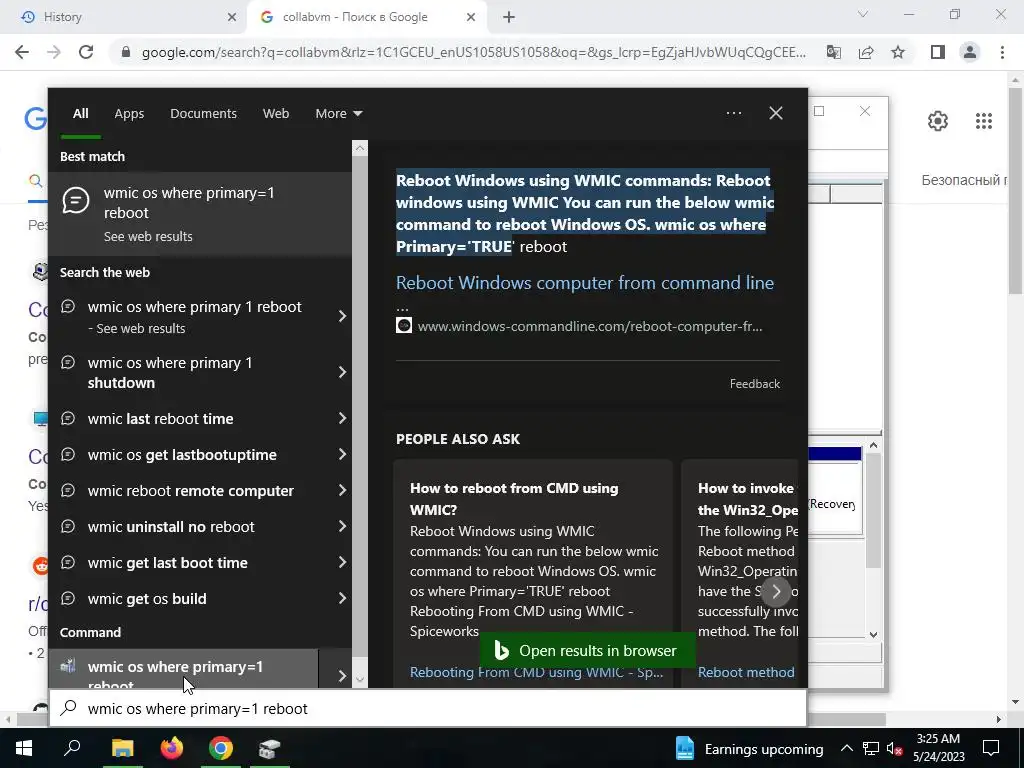Select best match wmic os where primary=1 reboot
1024x768 pixels.
pos(200,214)
